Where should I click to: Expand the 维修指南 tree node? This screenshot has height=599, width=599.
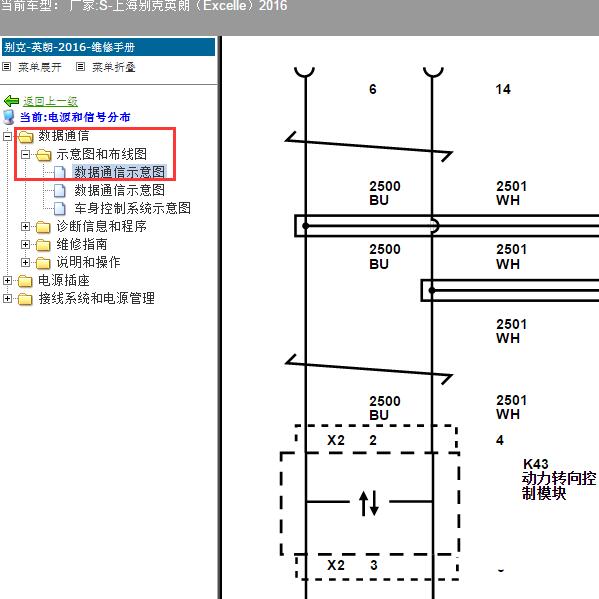pyautogui.click(x=25, y=244)
